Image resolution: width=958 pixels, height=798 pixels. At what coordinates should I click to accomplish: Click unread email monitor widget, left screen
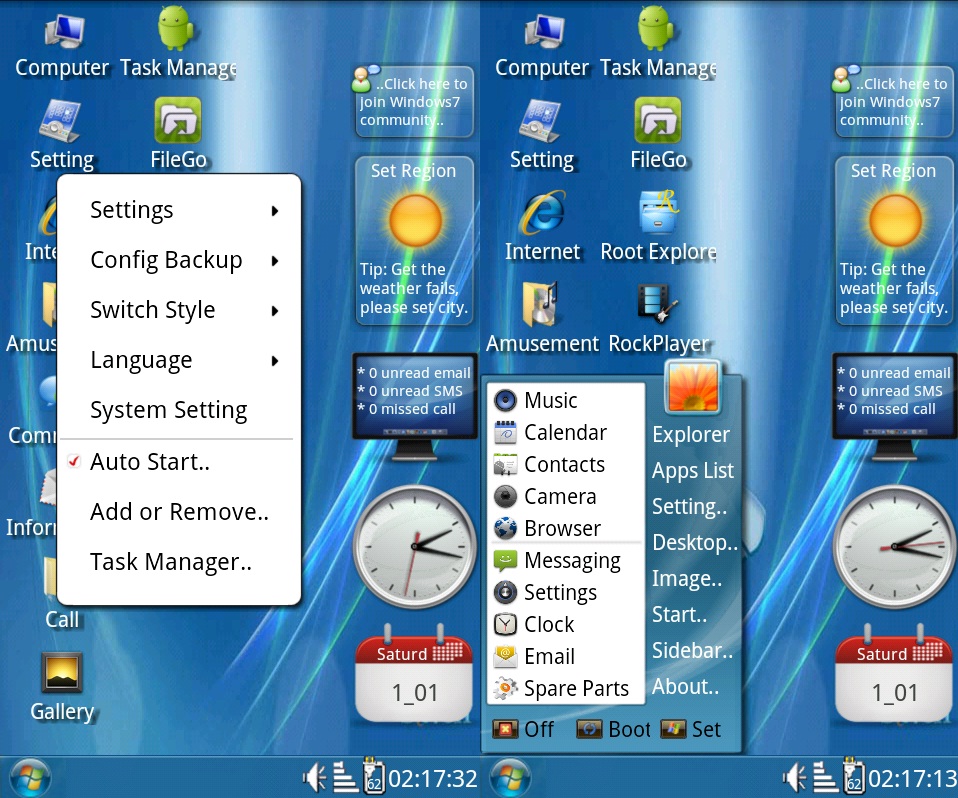415,406
